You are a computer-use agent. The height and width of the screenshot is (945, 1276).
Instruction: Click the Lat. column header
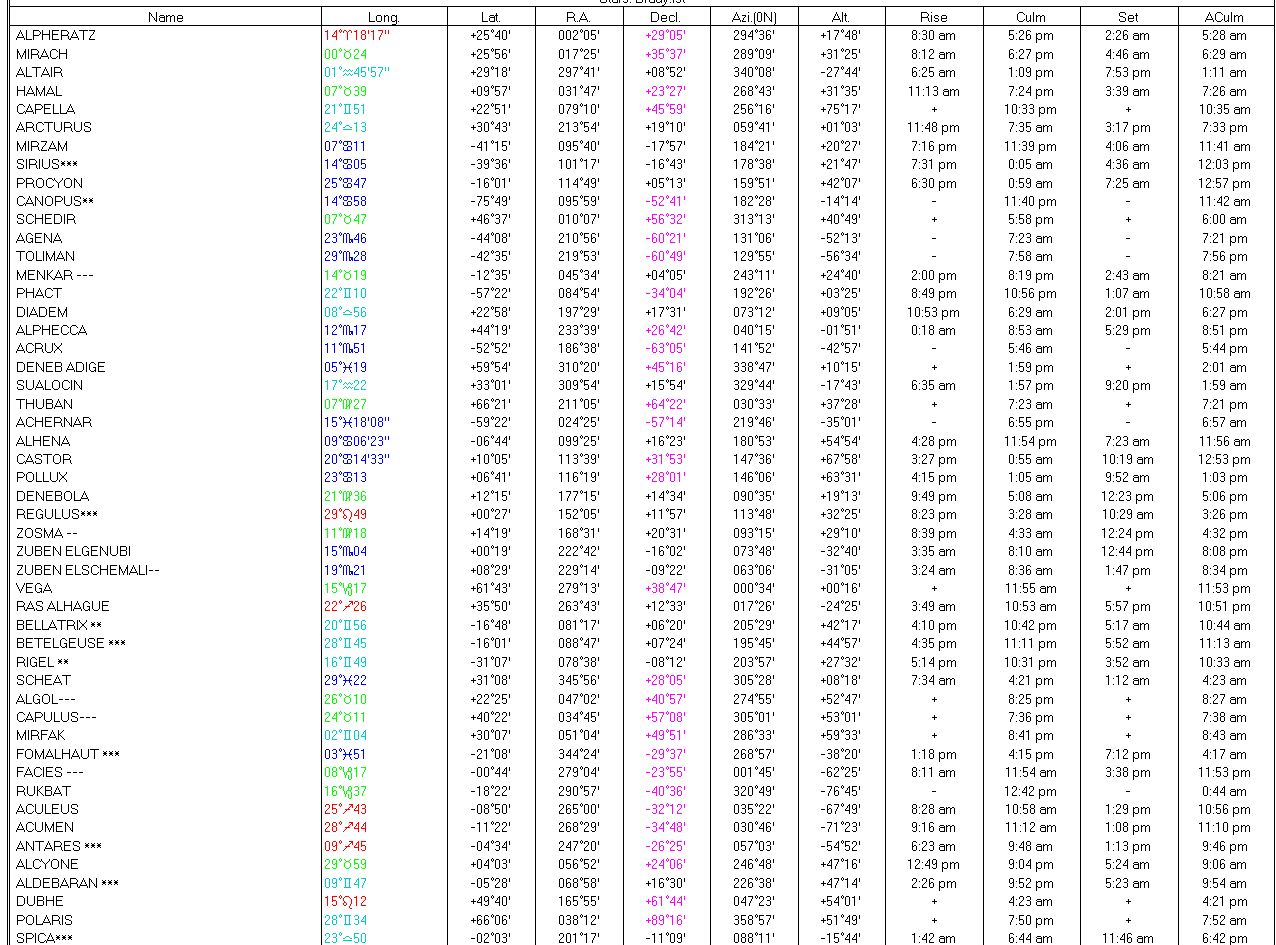pos(490,17)
